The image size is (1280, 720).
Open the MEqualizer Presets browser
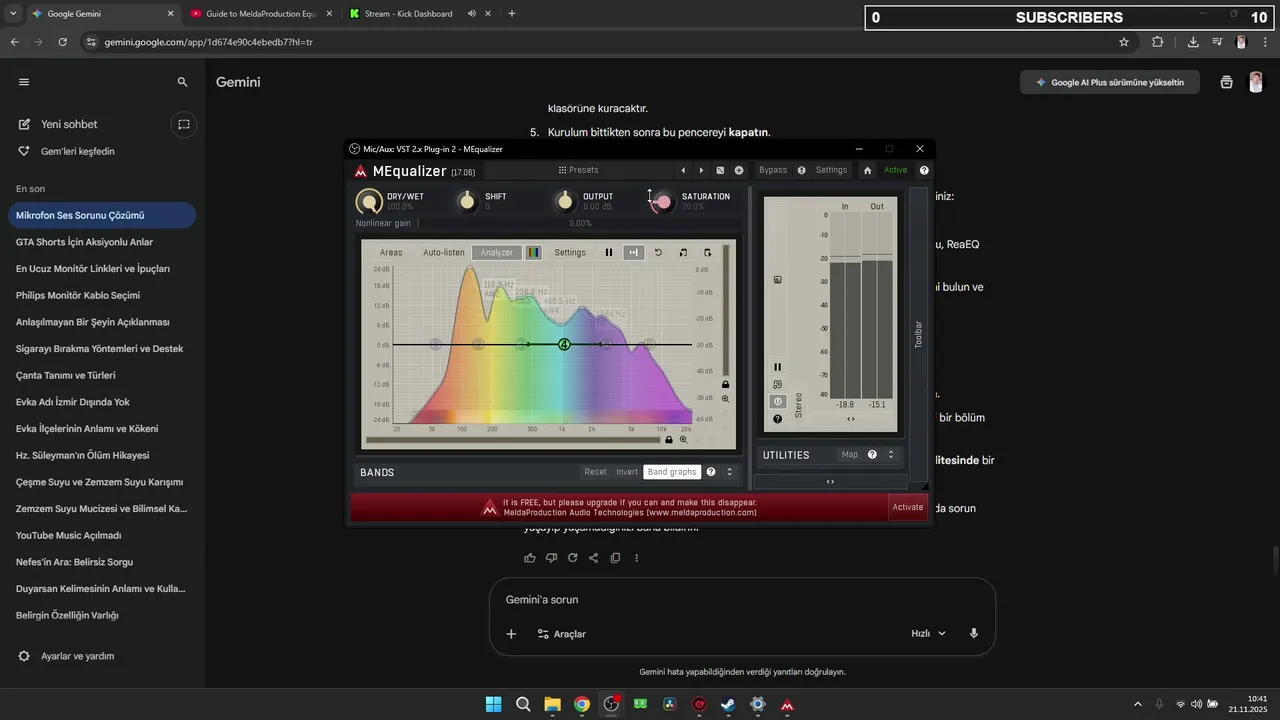(x=579, y=170)
